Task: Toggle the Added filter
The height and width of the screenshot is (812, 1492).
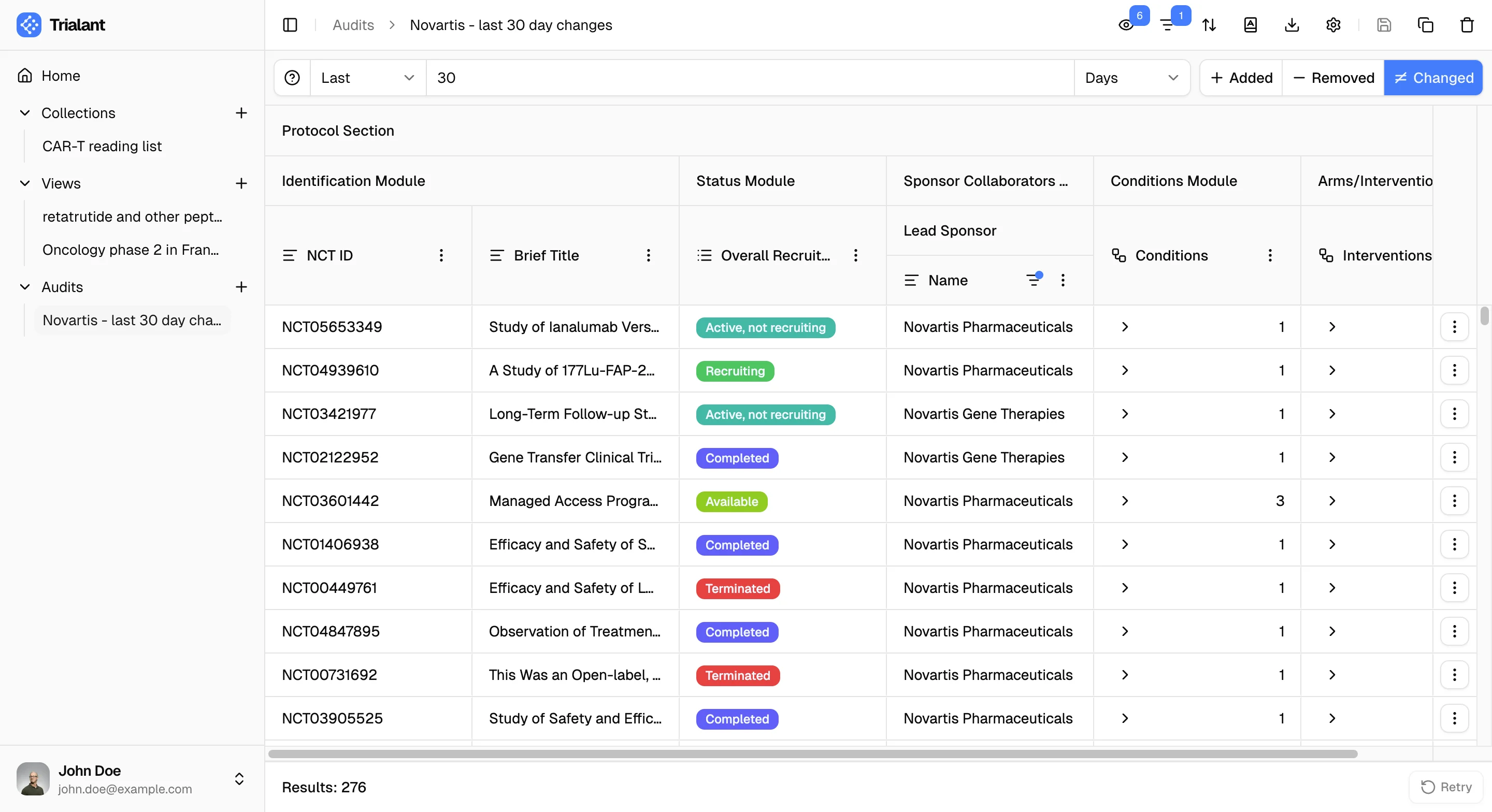Action: click(1241, 78)
